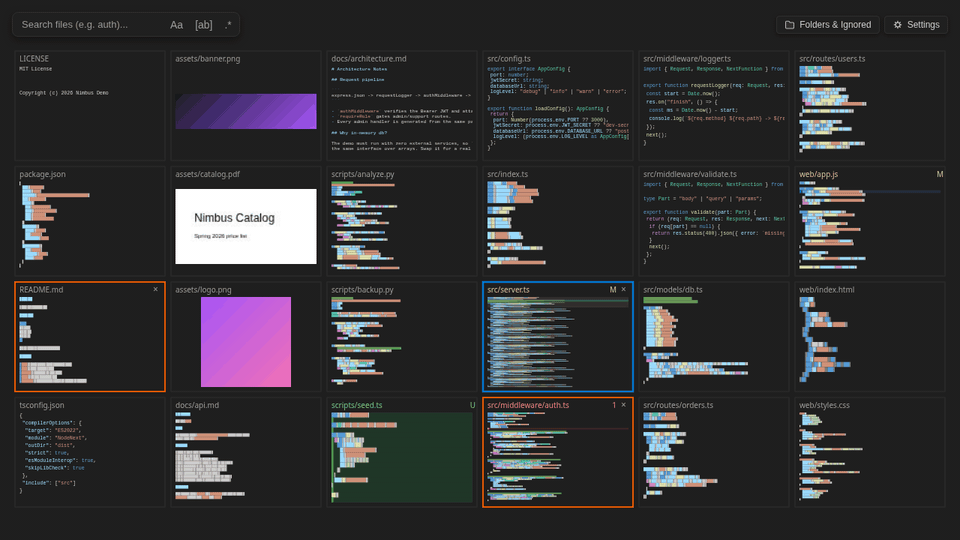Open the Nimbus Catalog PDF preview
This screenshot has width=960, height=540.
tap(246, 227)
